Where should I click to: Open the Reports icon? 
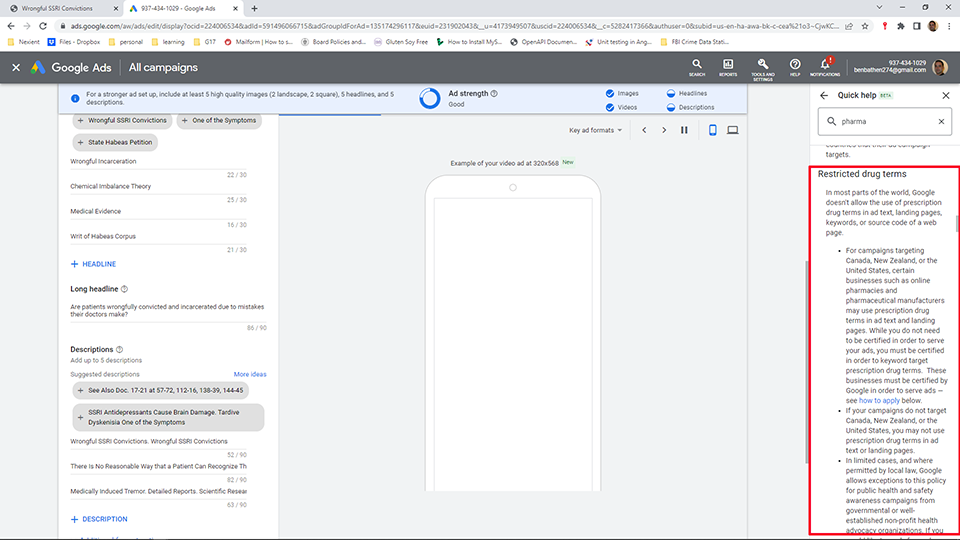[728, 66]
